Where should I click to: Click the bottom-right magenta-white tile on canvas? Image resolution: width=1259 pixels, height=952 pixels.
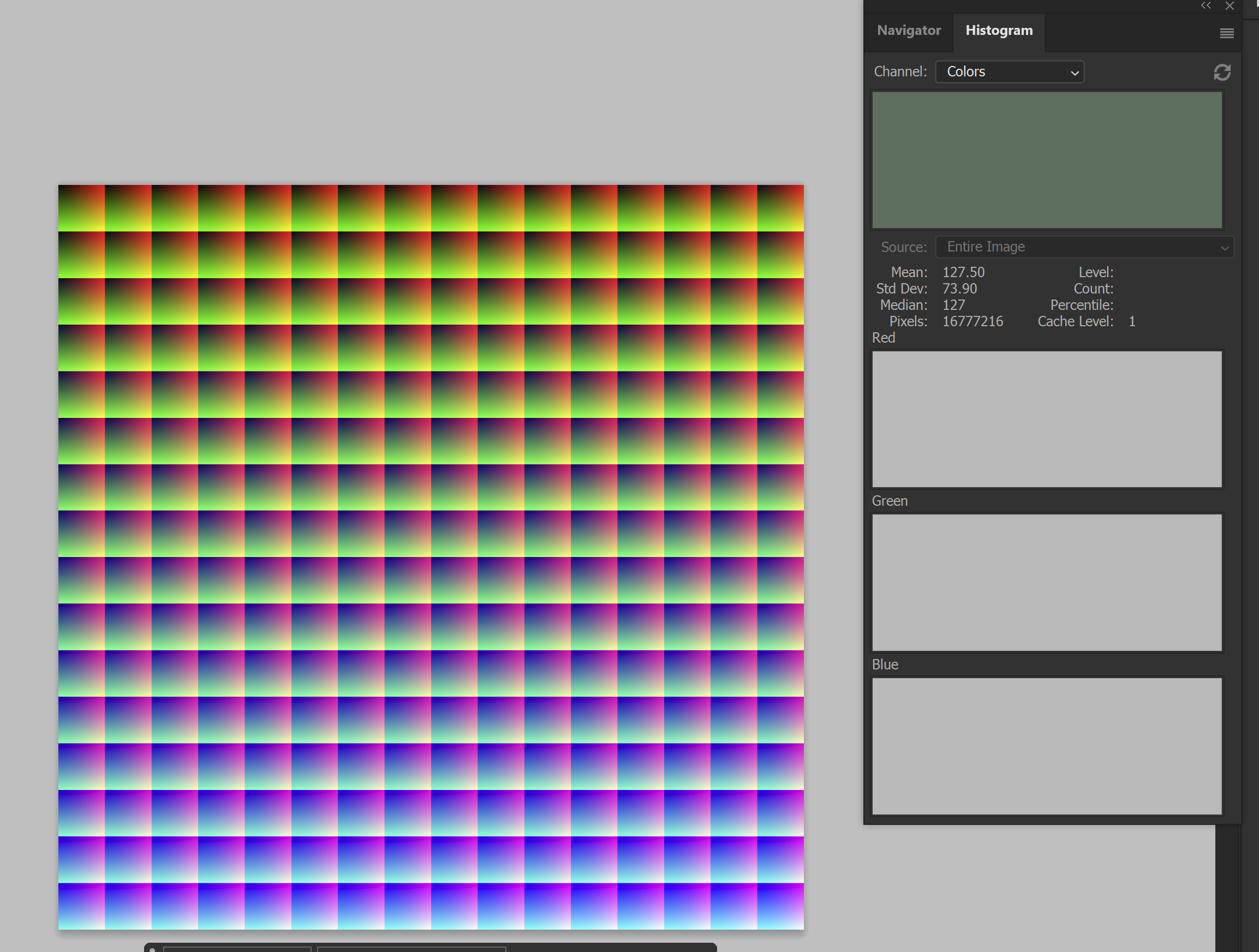click(780, 906)
